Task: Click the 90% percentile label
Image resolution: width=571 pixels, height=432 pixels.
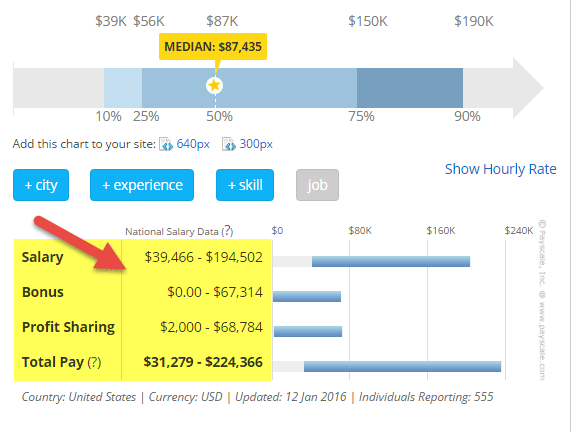Action: [x=467, y=117]
